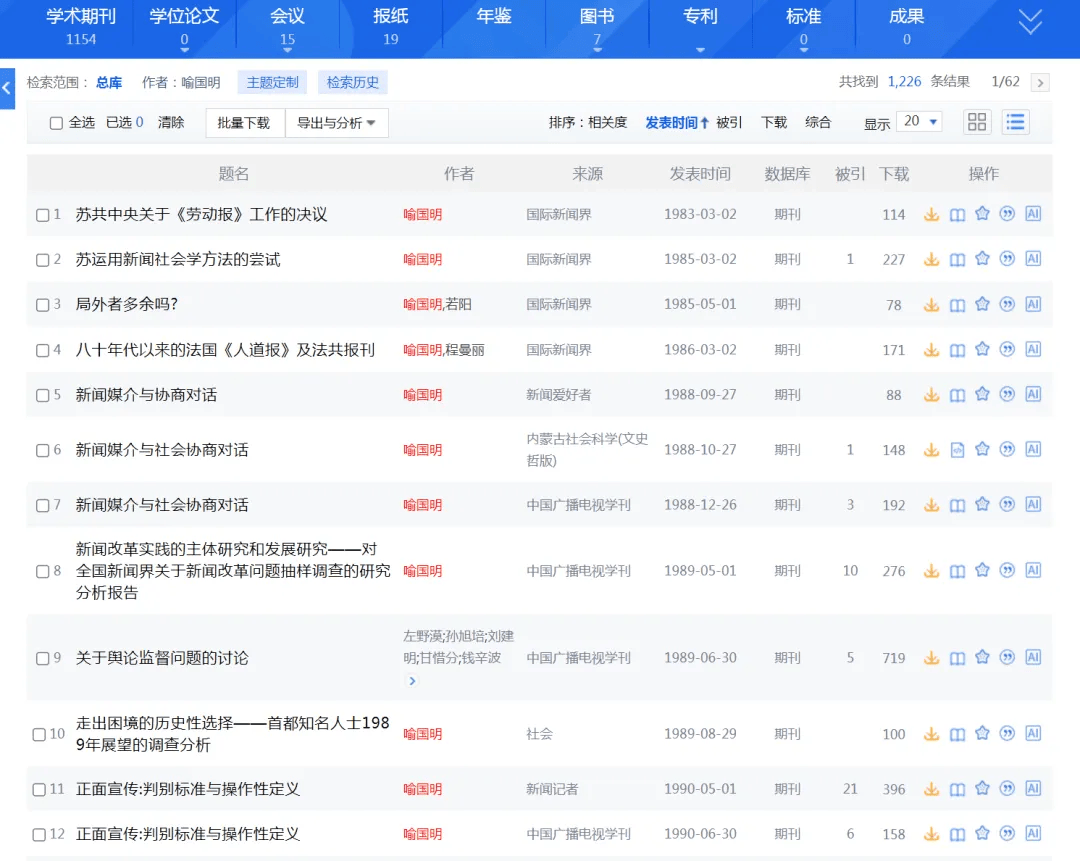
Task: Click co-author 程曼丽 in result 4
Action: 465,350
